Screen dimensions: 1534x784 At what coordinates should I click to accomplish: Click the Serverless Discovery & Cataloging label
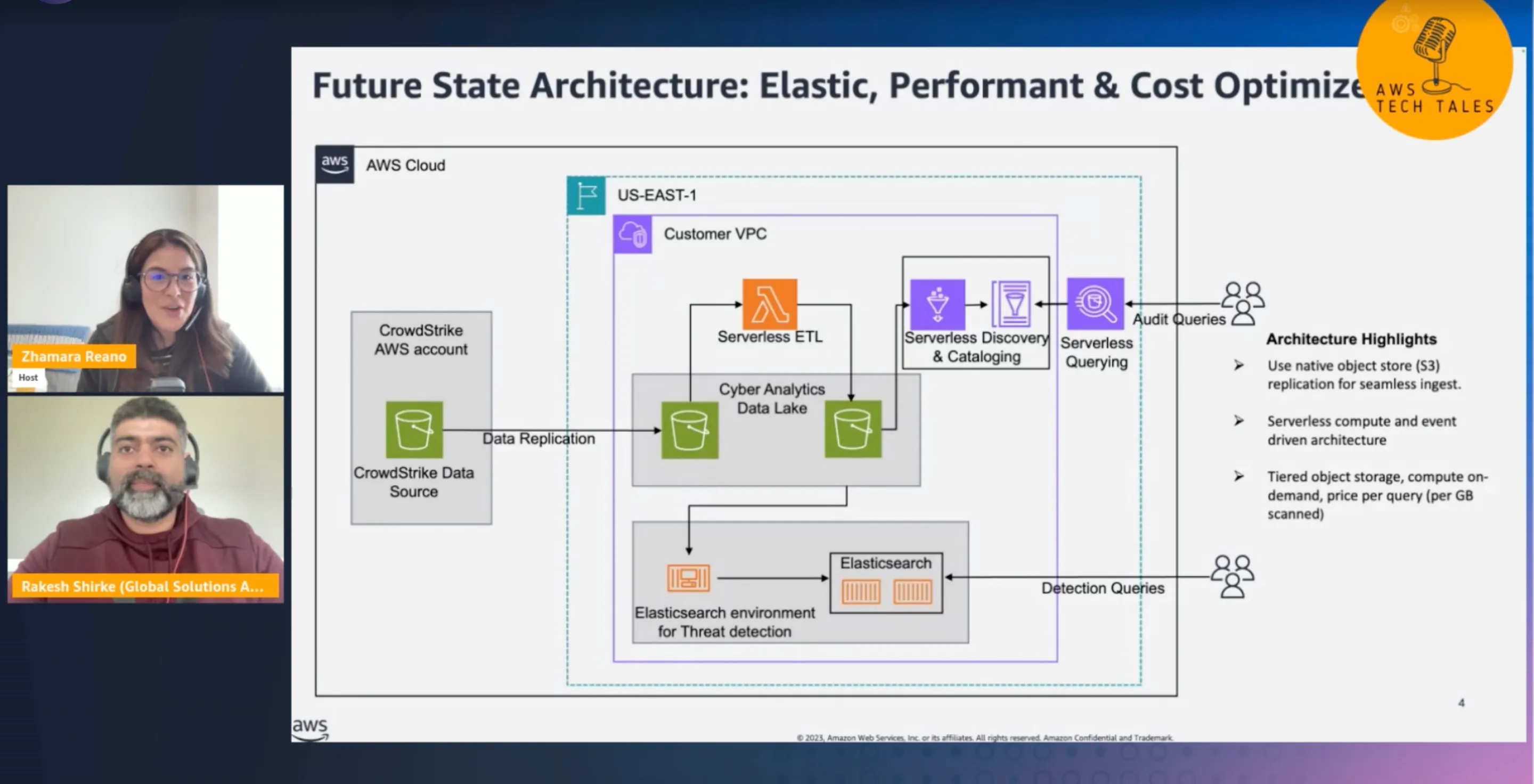[977, 347]
